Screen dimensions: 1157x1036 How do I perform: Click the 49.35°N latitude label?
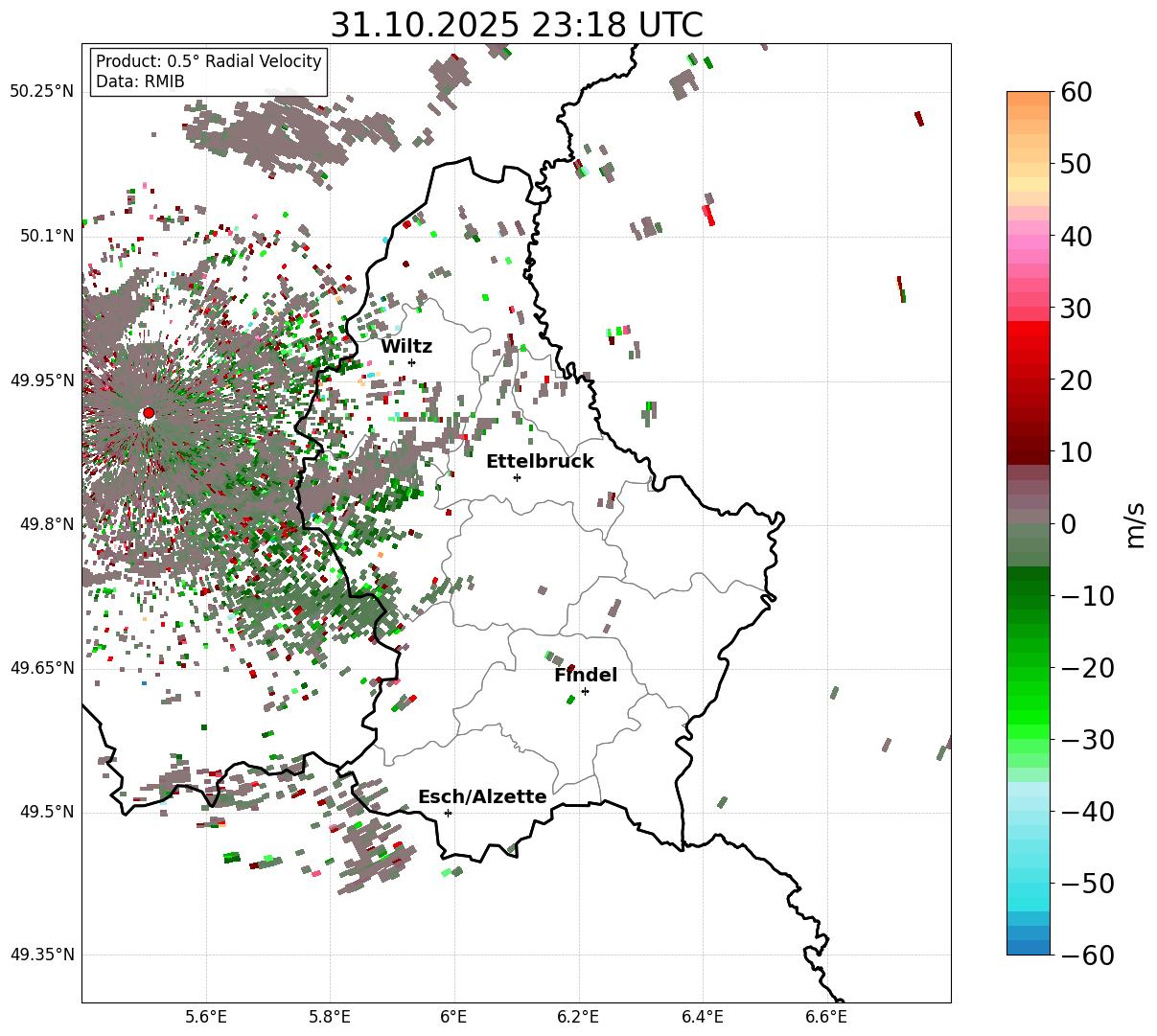(x=42, y=955)
